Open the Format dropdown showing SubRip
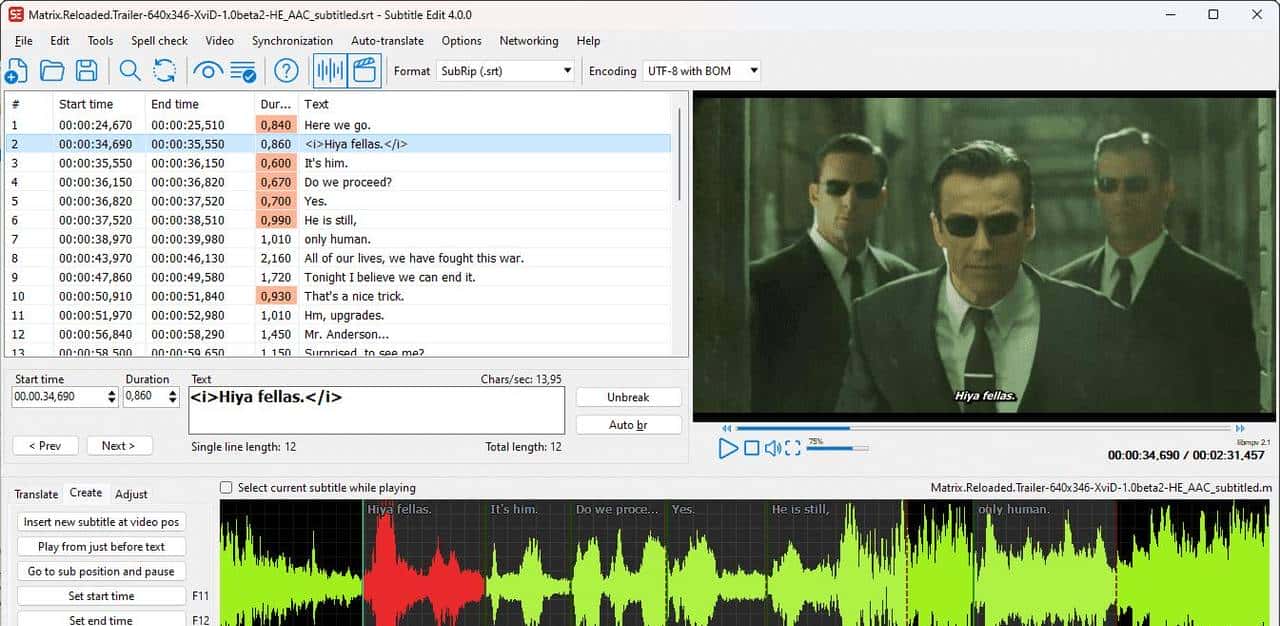This screenshot has height=626, width=1280. (x=506, y=71)
